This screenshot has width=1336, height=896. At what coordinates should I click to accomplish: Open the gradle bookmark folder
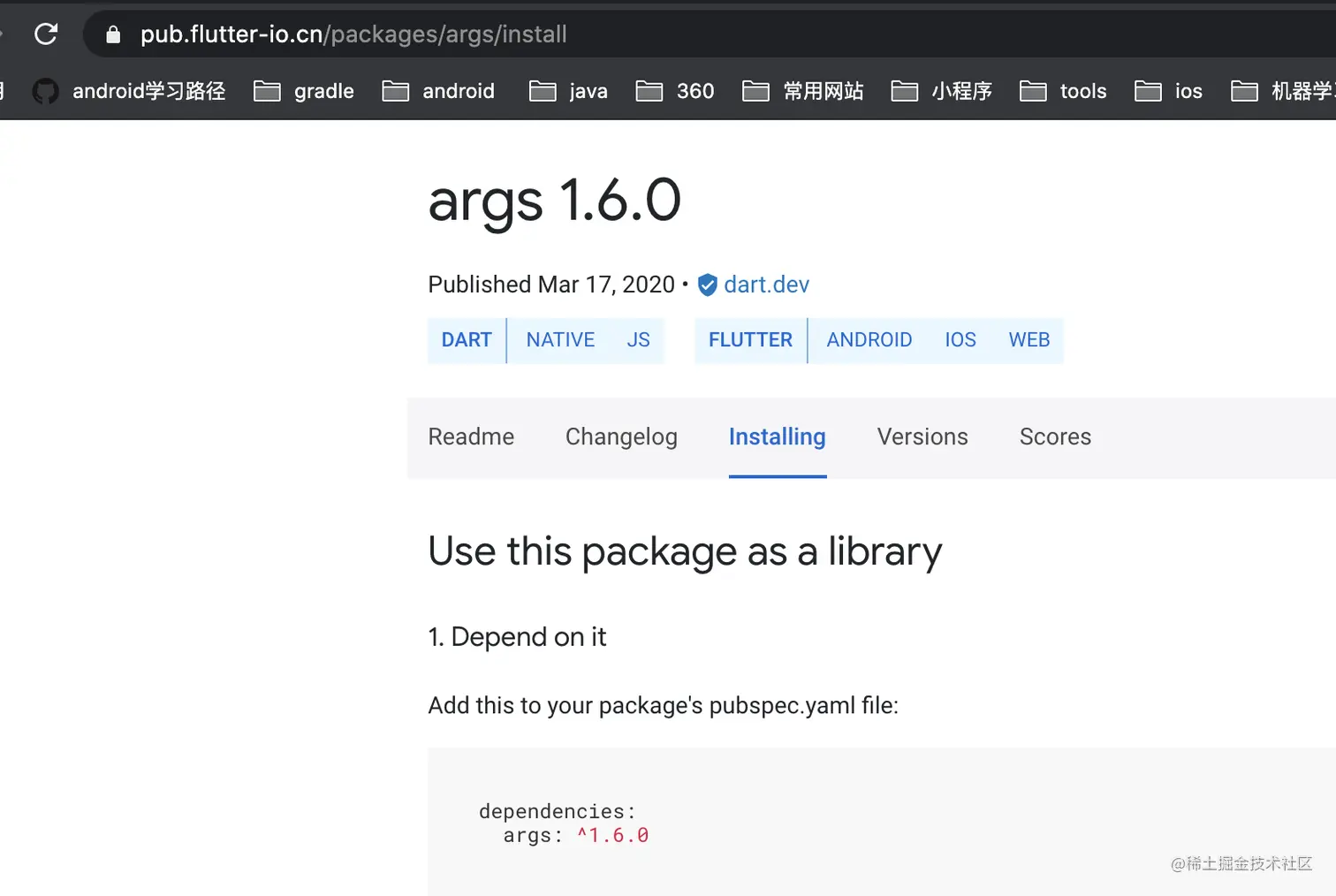tap(304, 91)
